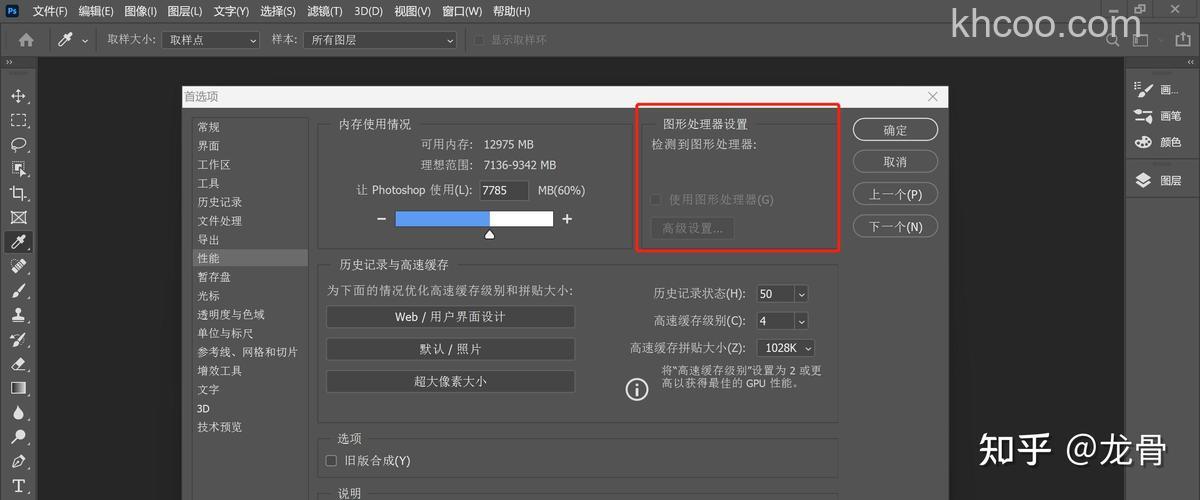The height and width of the screenshot is (500, 1200).
Task: Click the memory usage slider thumb
Action: (x=489, y=234)
